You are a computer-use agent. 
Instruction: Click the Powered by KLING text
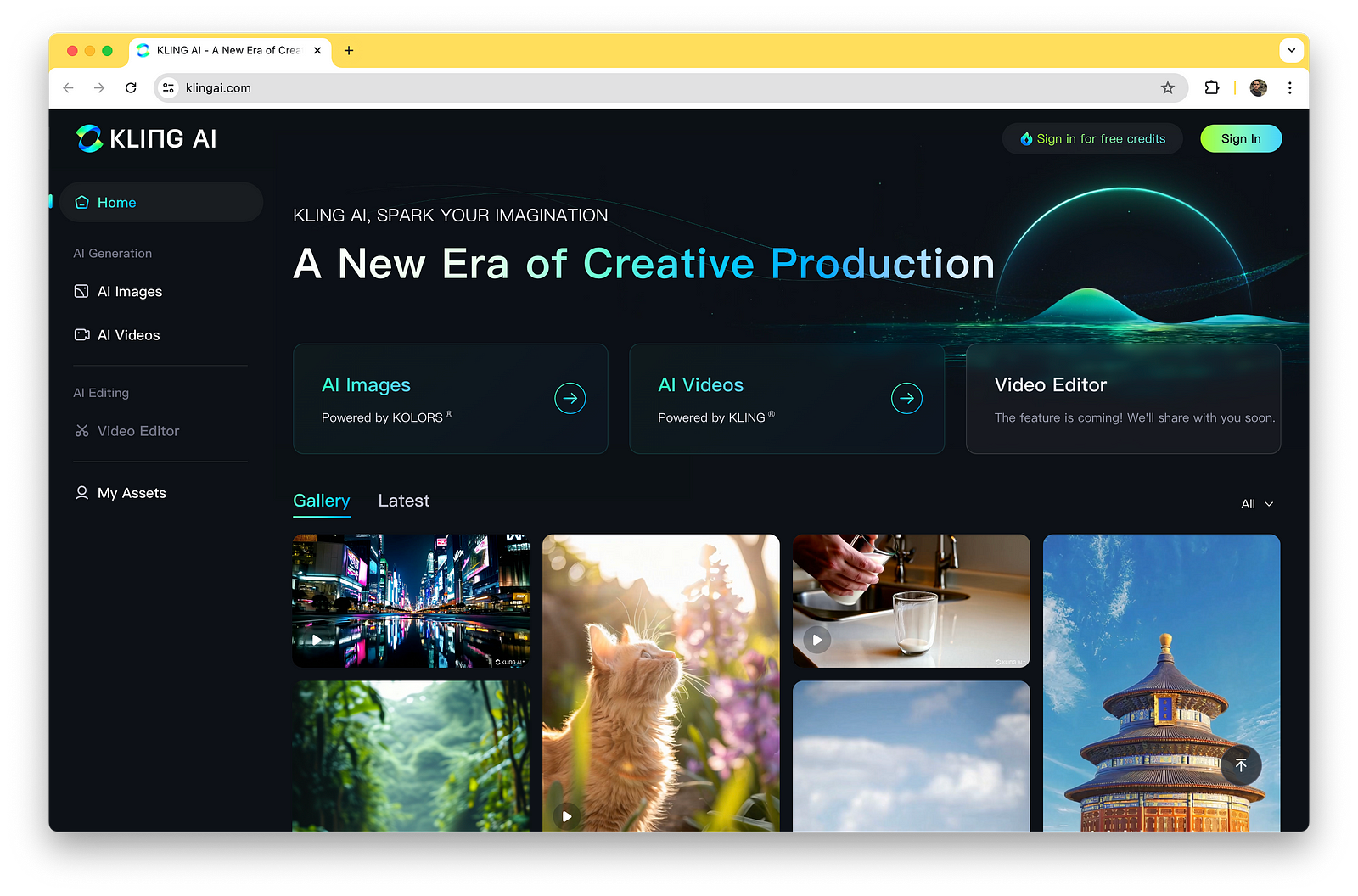(x=715, y=417)
